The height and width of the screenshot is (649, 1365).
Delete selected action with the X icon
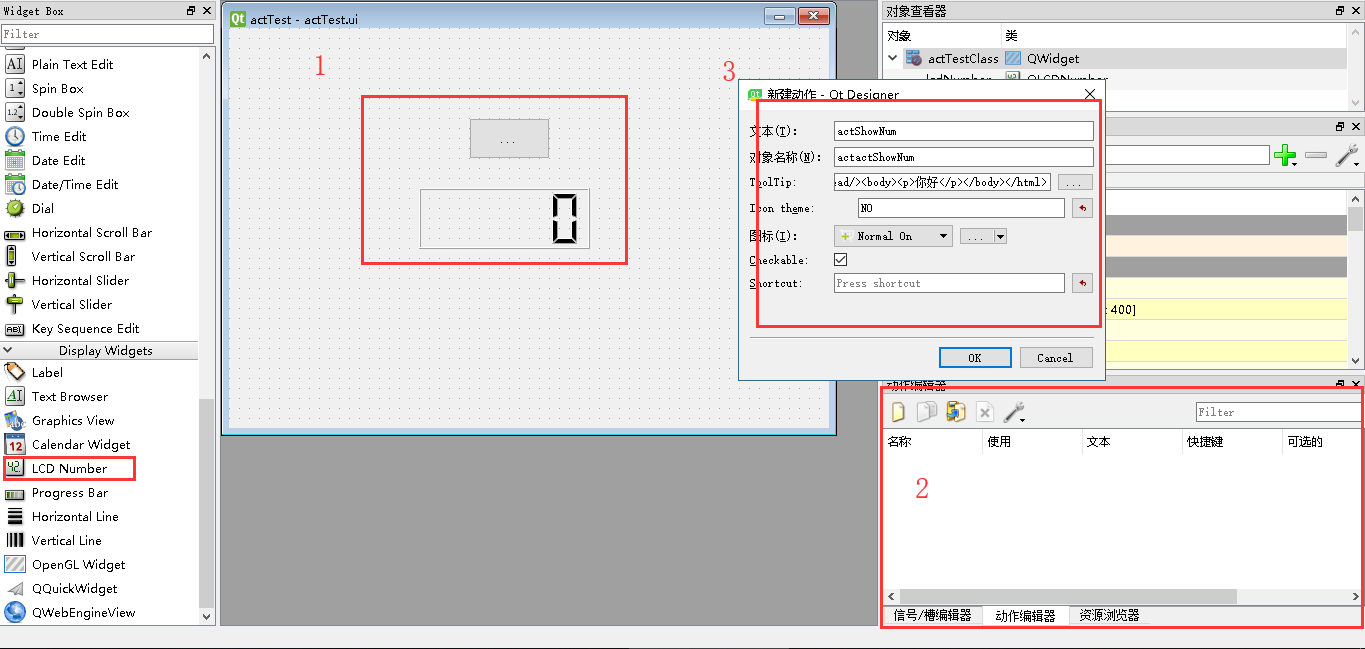point(984,411)
